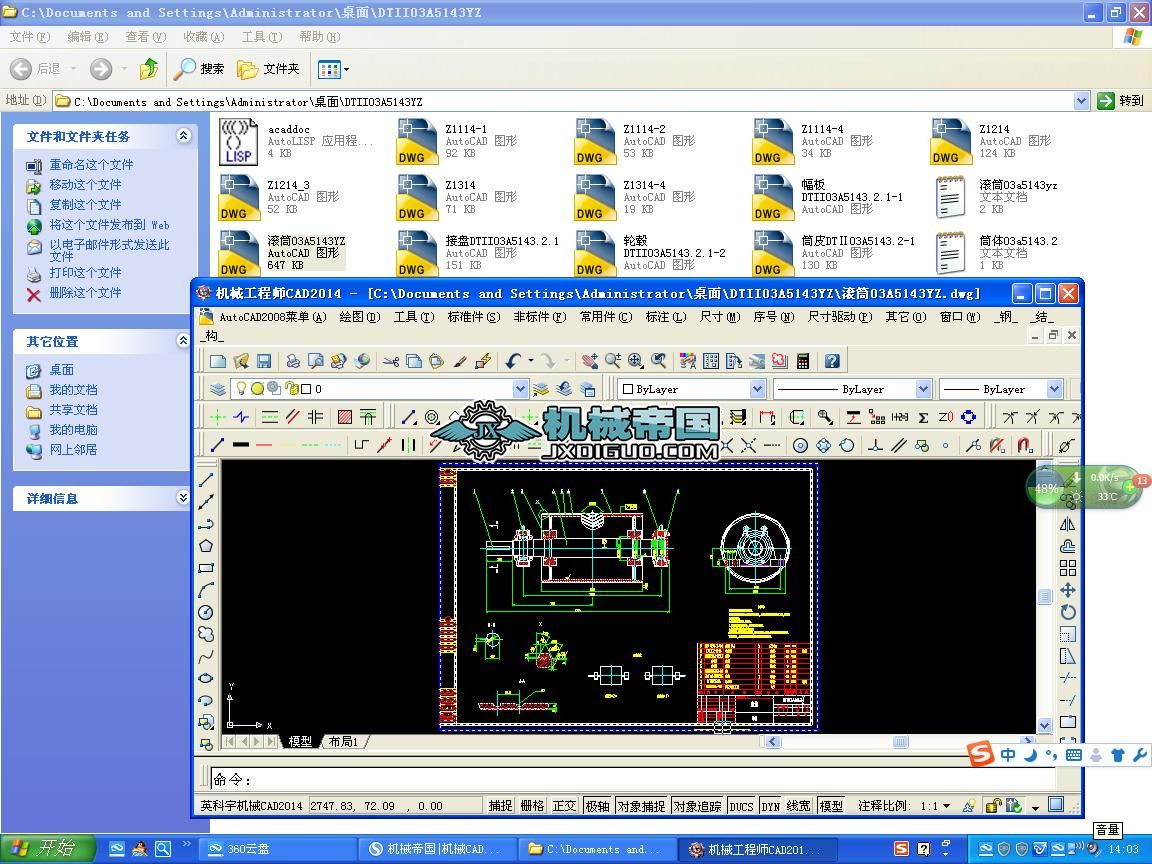
Task: Click the New drawing icon in CAD toolbar
Action: click(x=217, y=361)
